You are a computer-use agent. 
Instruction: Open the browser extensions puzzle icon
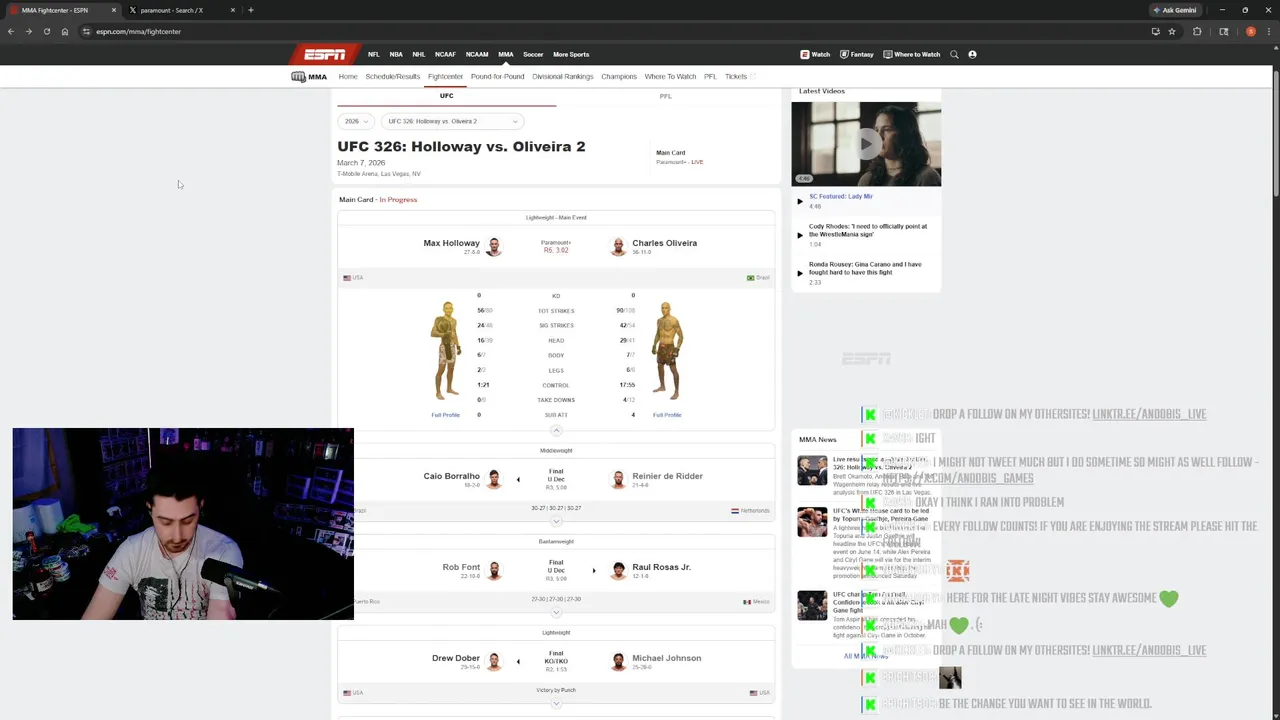[x=1197, y=31]
